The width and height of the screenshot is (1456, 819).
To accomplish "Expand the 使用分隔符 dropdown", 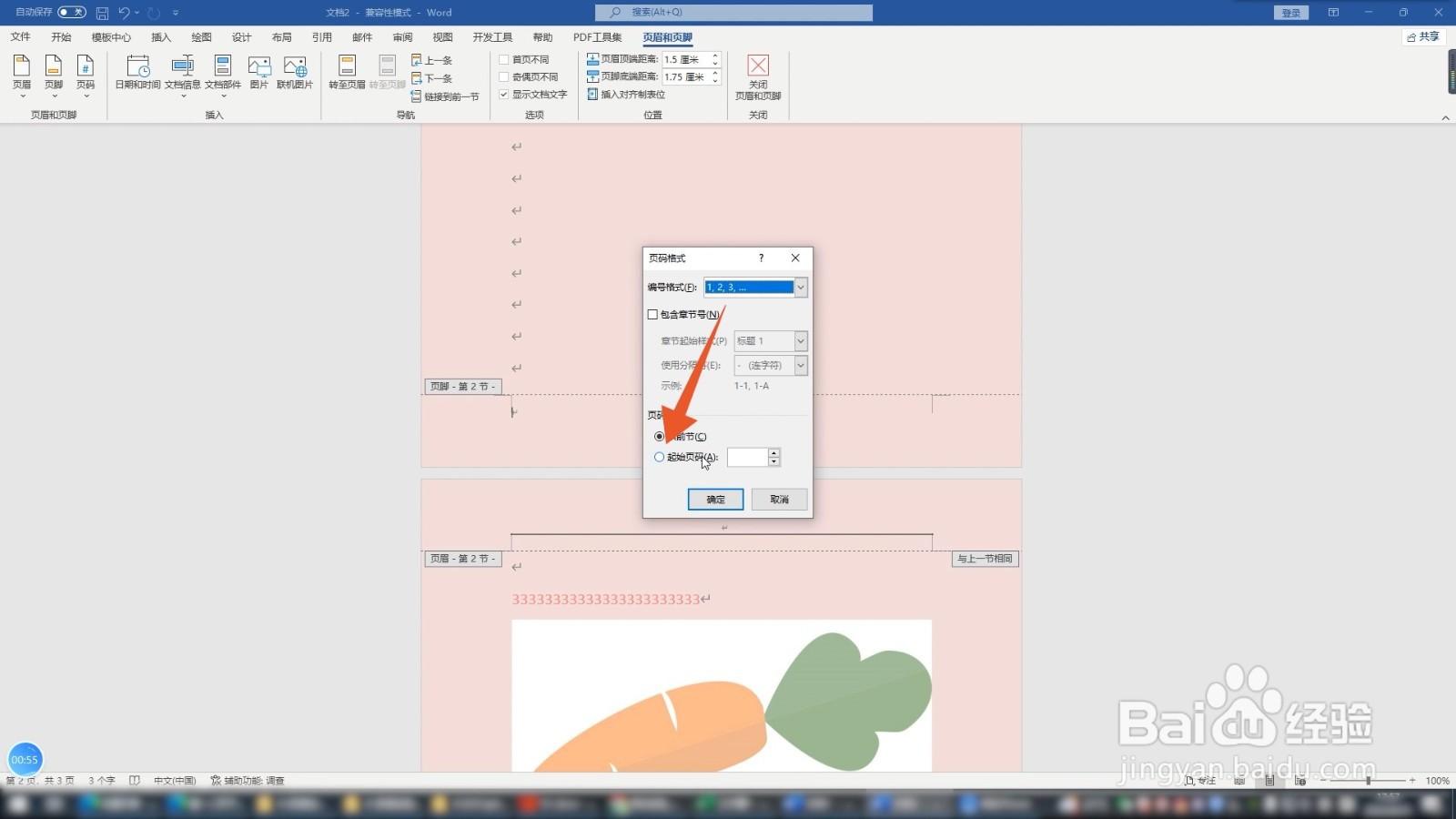I will pyautogui.click(x=801, y=366).
